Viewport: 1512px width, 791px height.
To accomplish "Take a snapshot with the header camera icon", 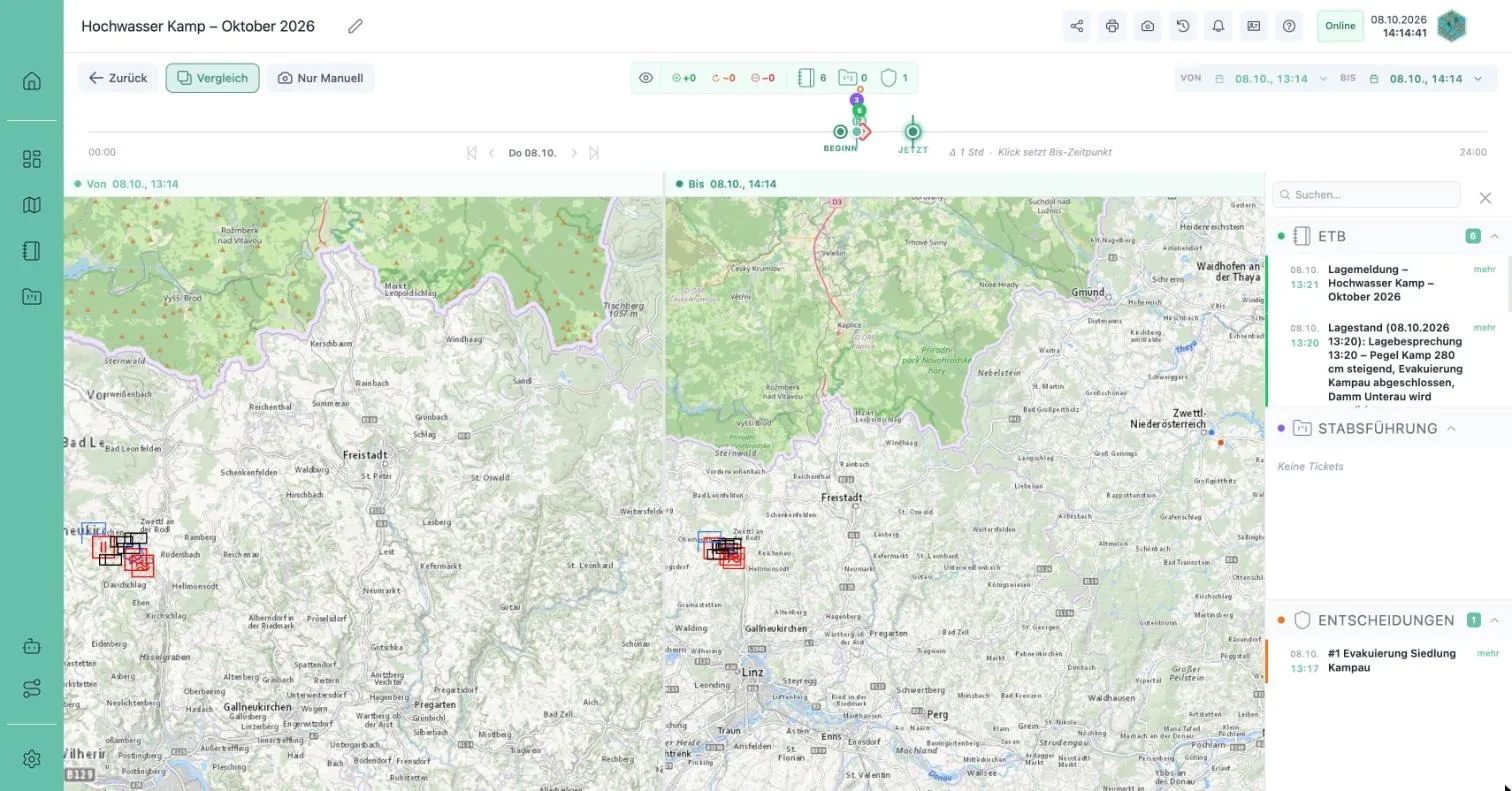I will pos(1147,26).
